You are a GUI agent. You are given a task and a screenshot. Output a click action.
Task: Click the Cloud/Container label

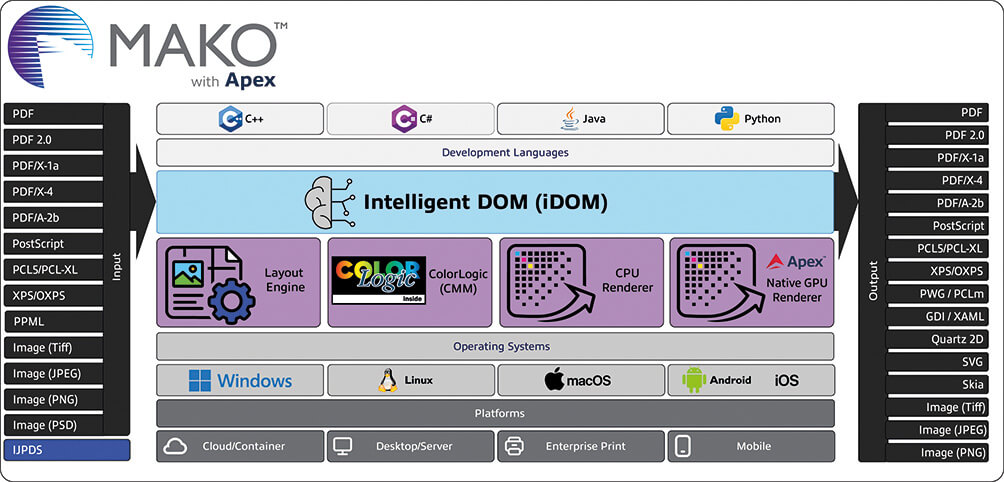tap(244, 446)
